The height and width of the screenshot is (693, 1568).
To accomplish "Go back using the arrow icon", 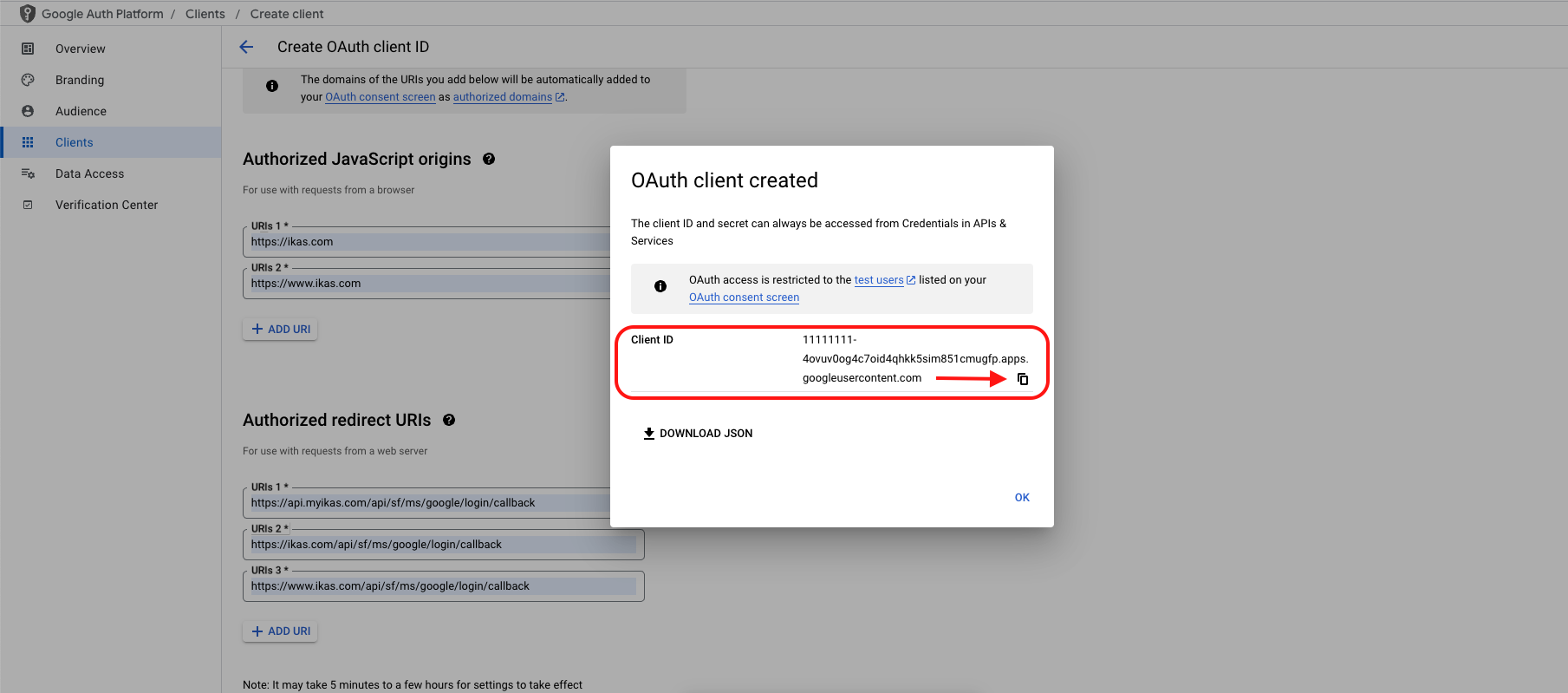I will 247,47.
